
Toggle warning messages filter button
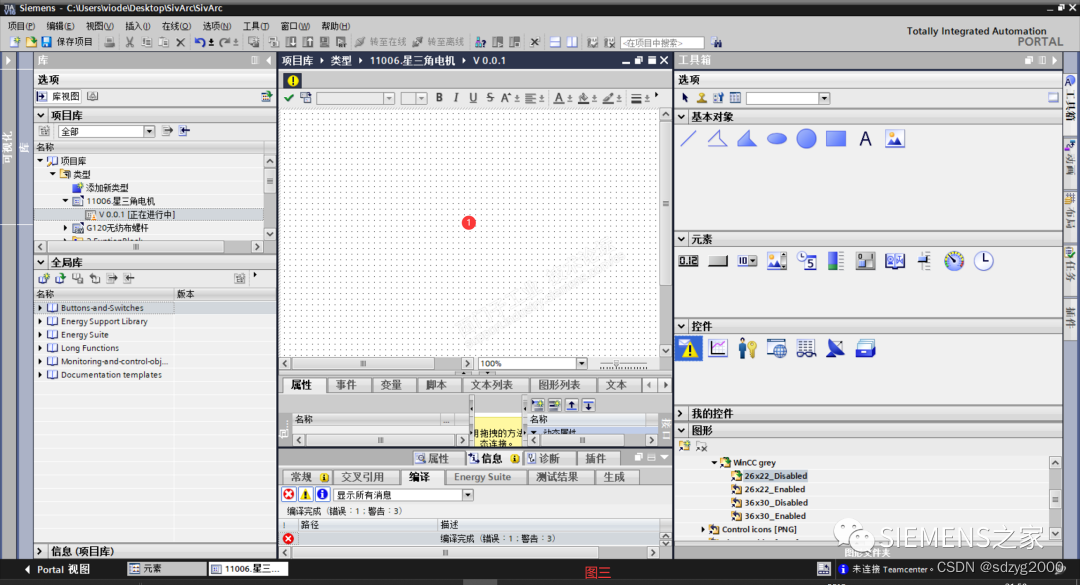(305, 494)
